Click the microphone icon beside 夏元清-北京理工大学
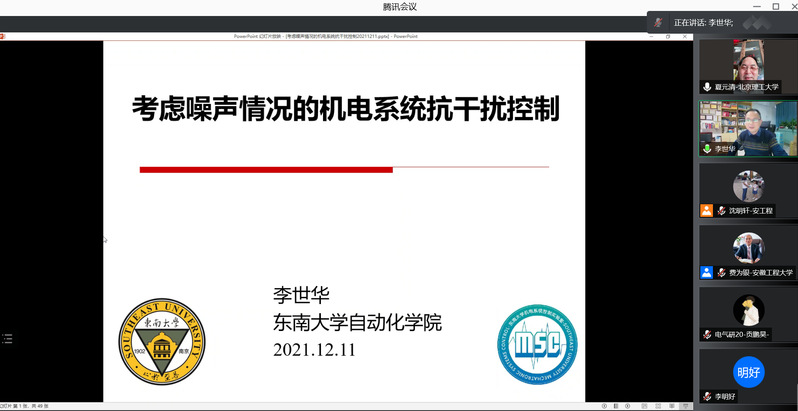Viewport: 798px width, 411px height. coord(707,87)
